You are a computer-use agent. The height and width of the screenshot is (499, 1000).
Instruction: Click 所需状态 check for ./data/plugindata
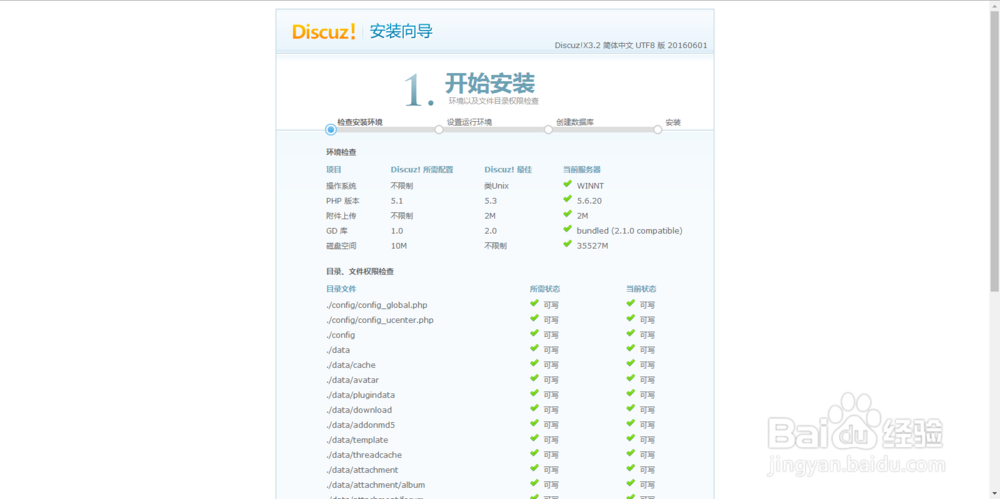534,393
